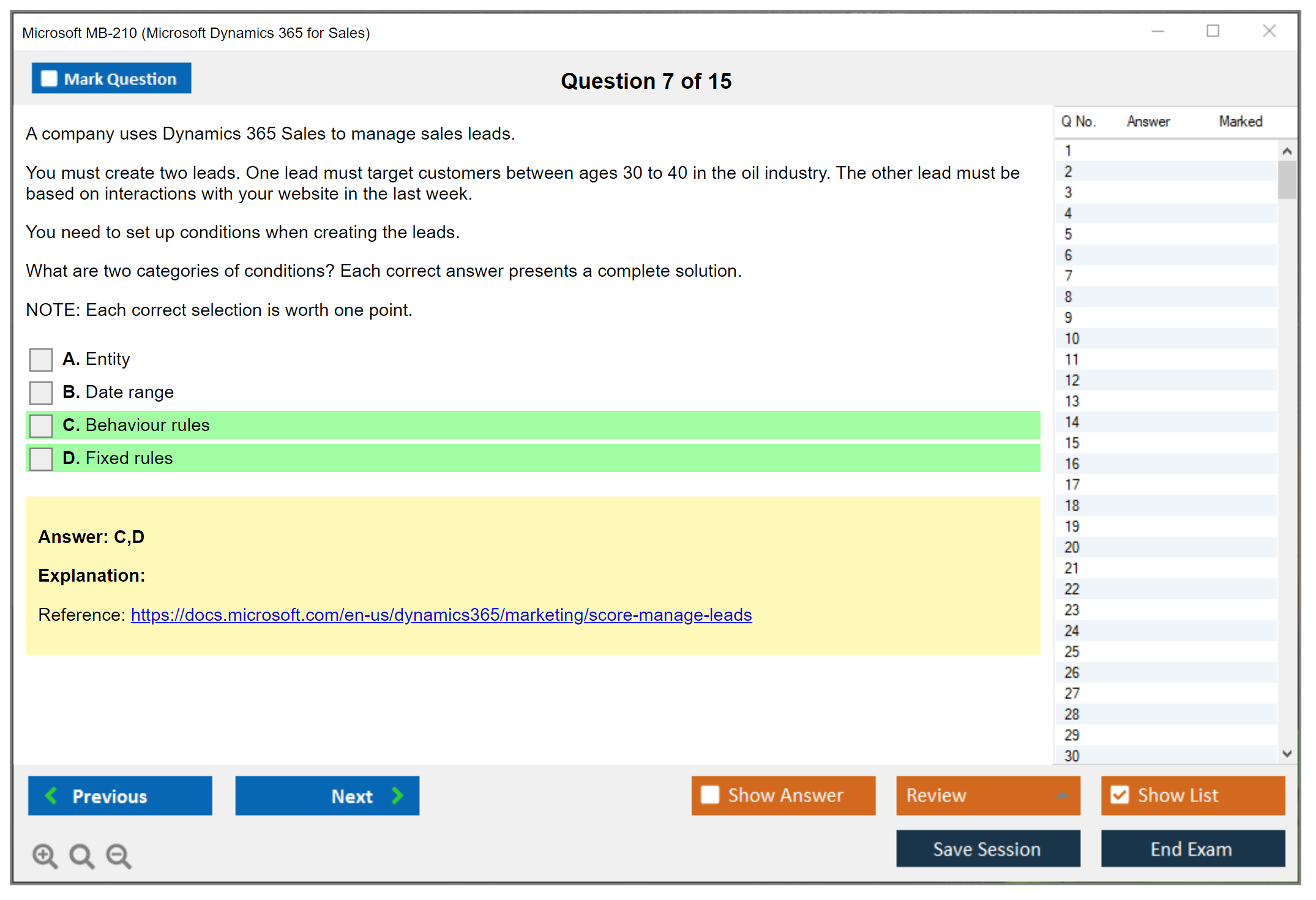Click the reset zoom magnifier icon
Viewport: 1316px width, 900px height.
click(x=81, y=855)
